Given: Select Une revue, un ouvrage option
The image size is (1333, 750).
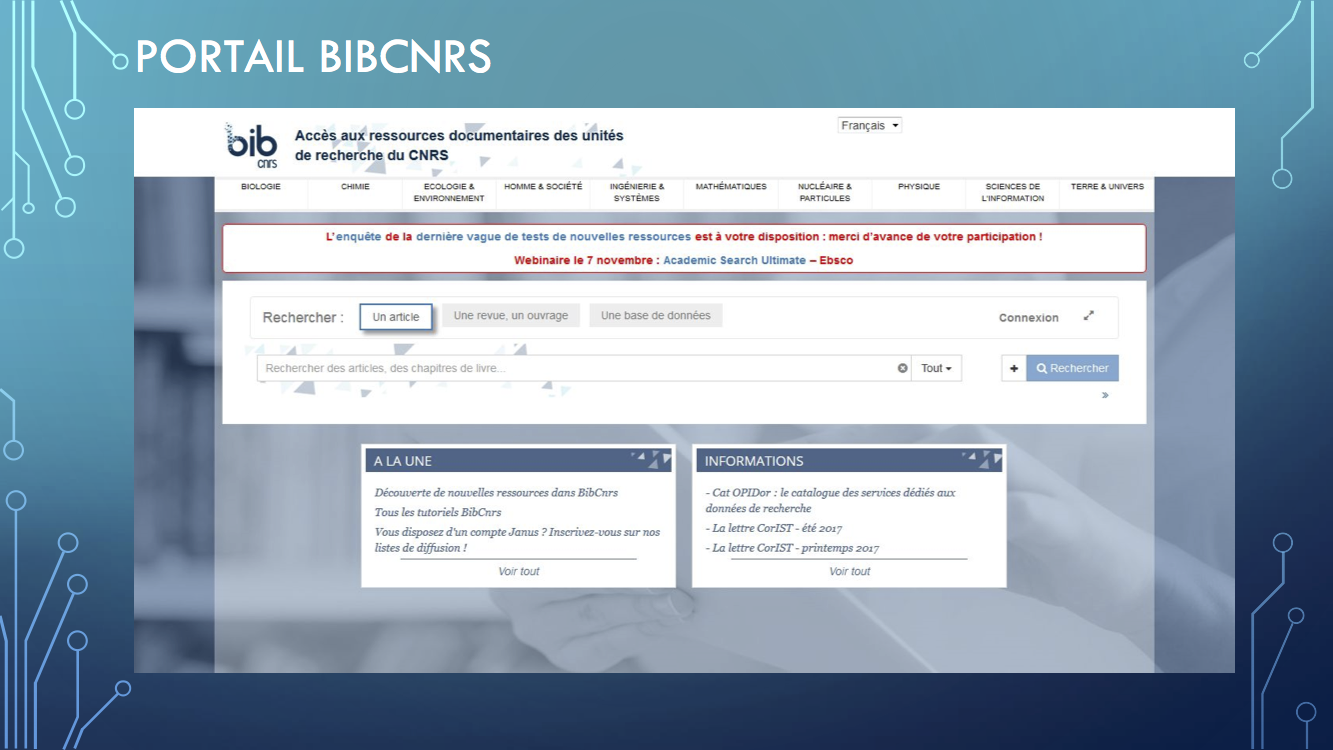Looking at the screenshot, I should tap(511, 316).
